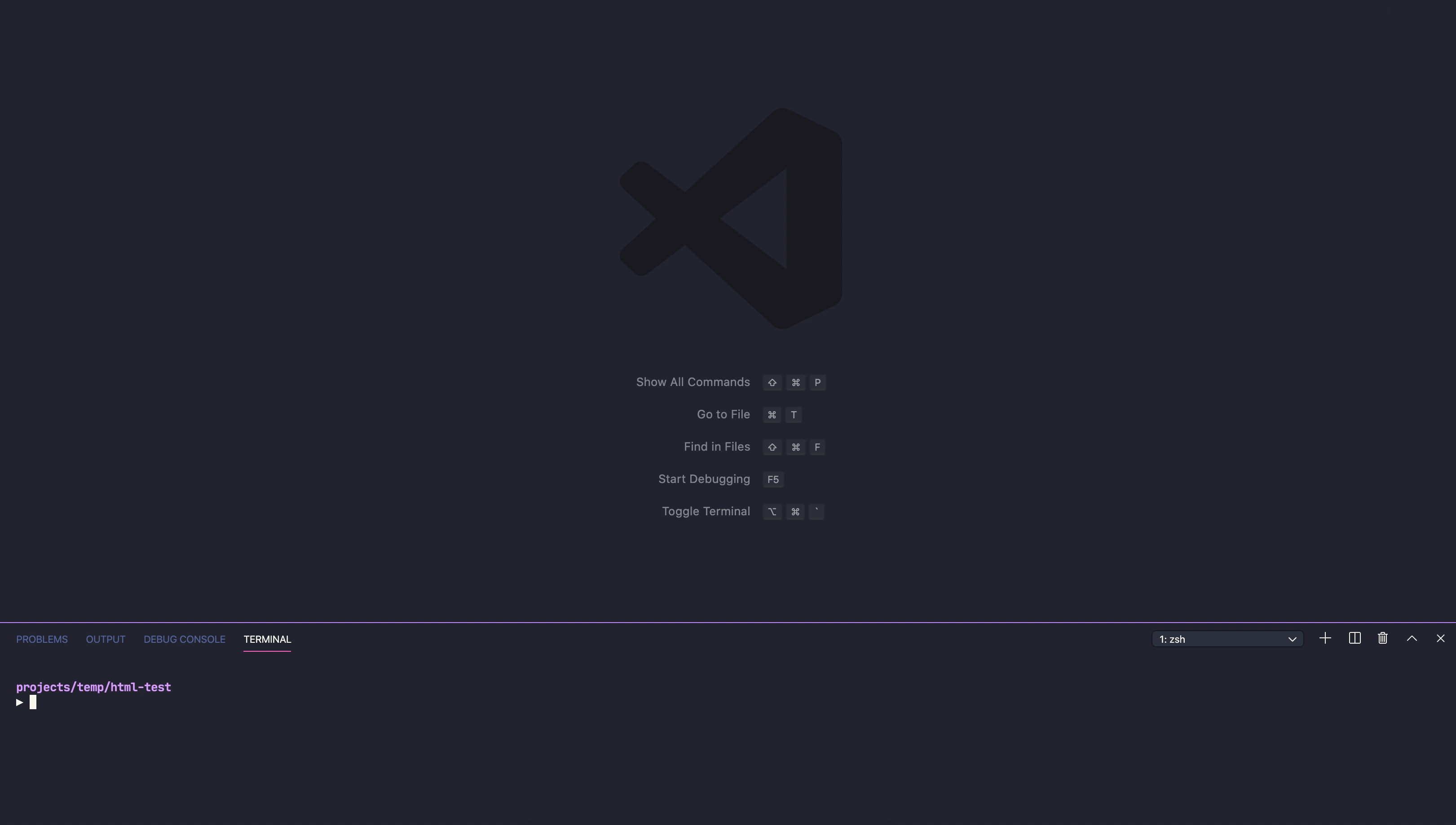
Task: Maximize the panel with the chevron-up icon
Action: 1411,638
